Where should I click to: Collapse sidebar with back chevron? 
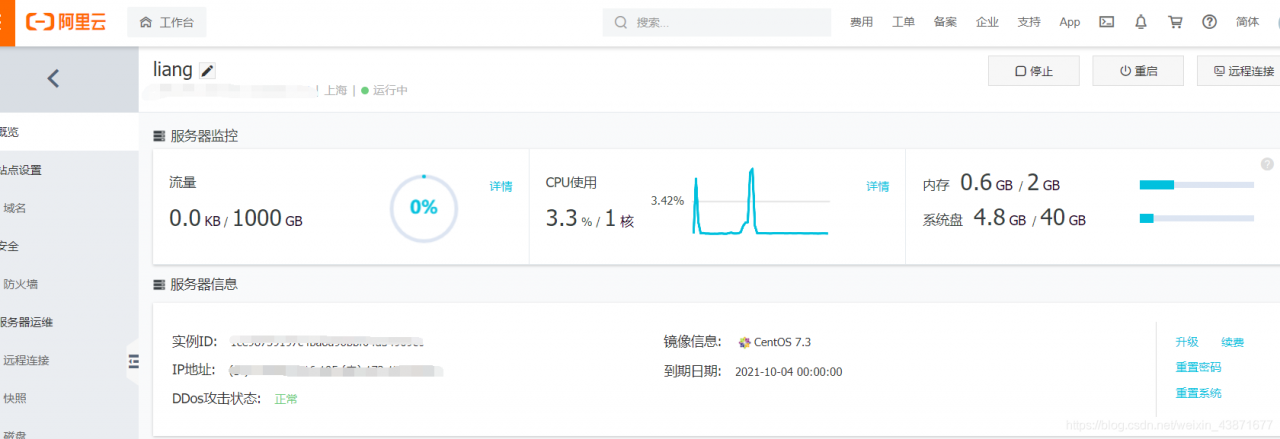pyautogui.click(x=53, y=78)
